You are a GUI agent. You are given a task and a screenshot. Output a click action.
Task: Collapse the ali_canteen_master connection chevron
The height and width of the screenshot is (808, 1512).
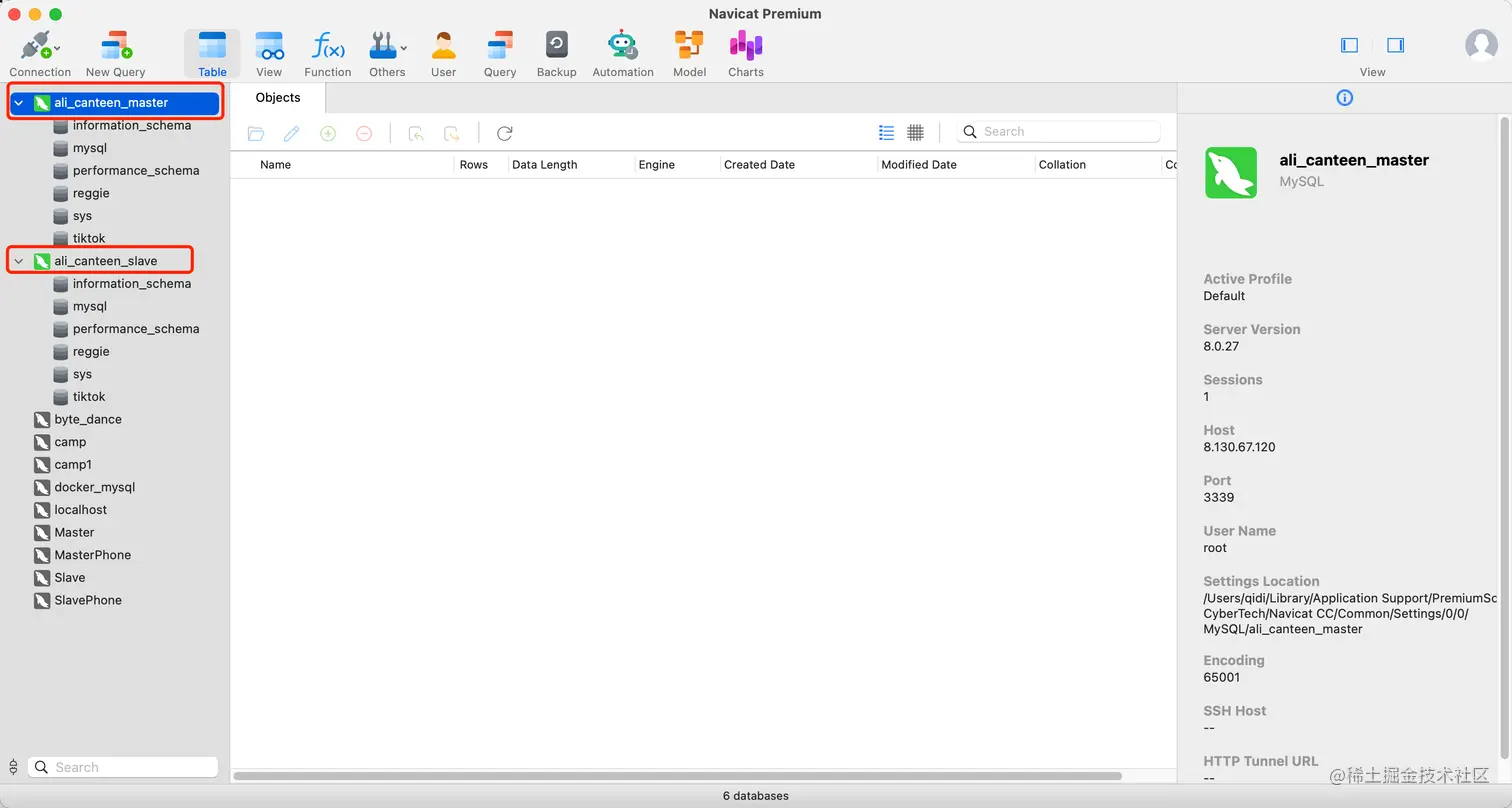18,103
